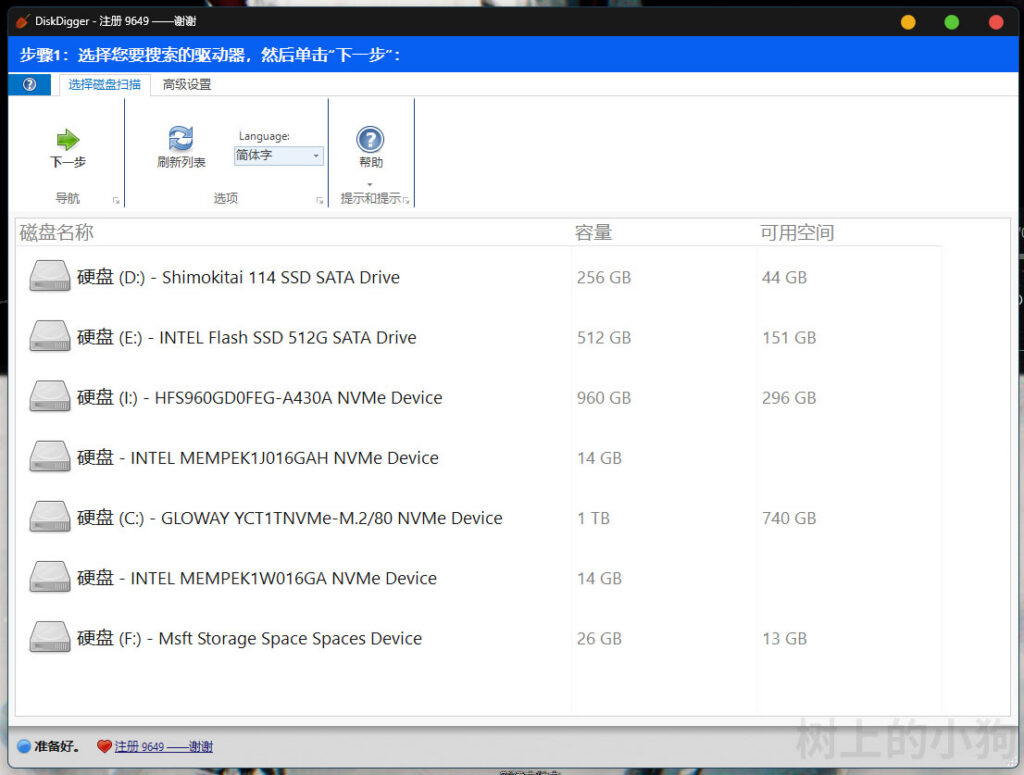Screen dimensions: 1024x775
Task: Click the 注册 9649 registration link
Action: click(x=163, y=746)
